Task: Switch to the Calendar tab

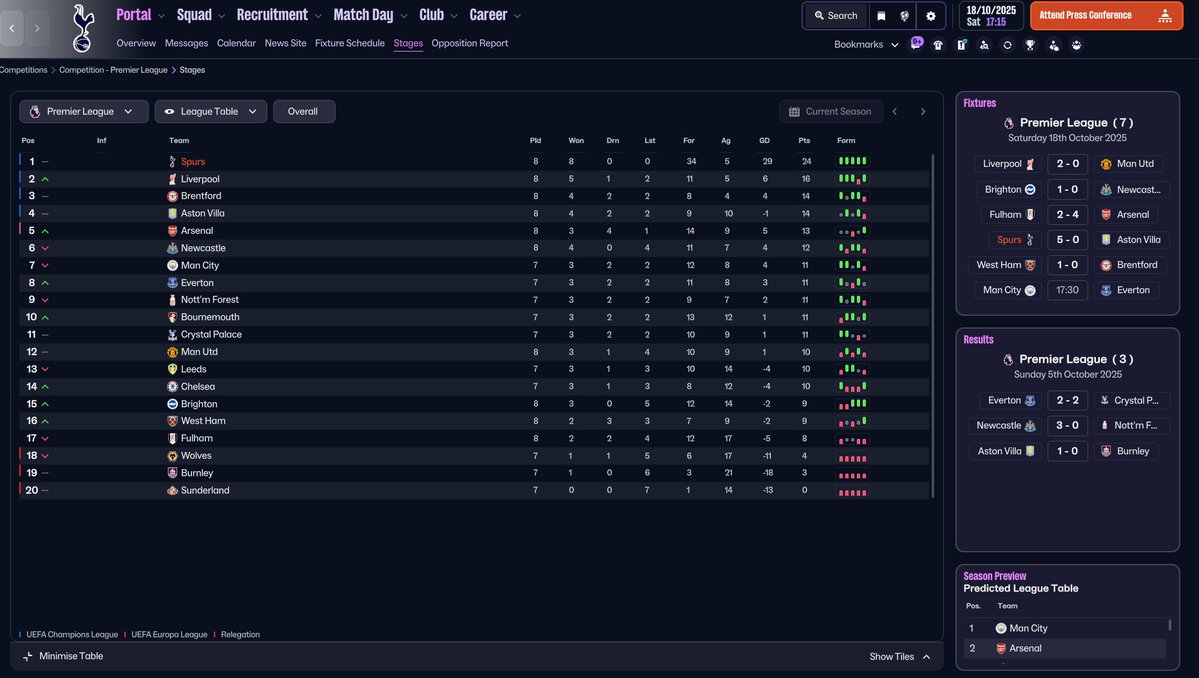Action: coord(236,44)
